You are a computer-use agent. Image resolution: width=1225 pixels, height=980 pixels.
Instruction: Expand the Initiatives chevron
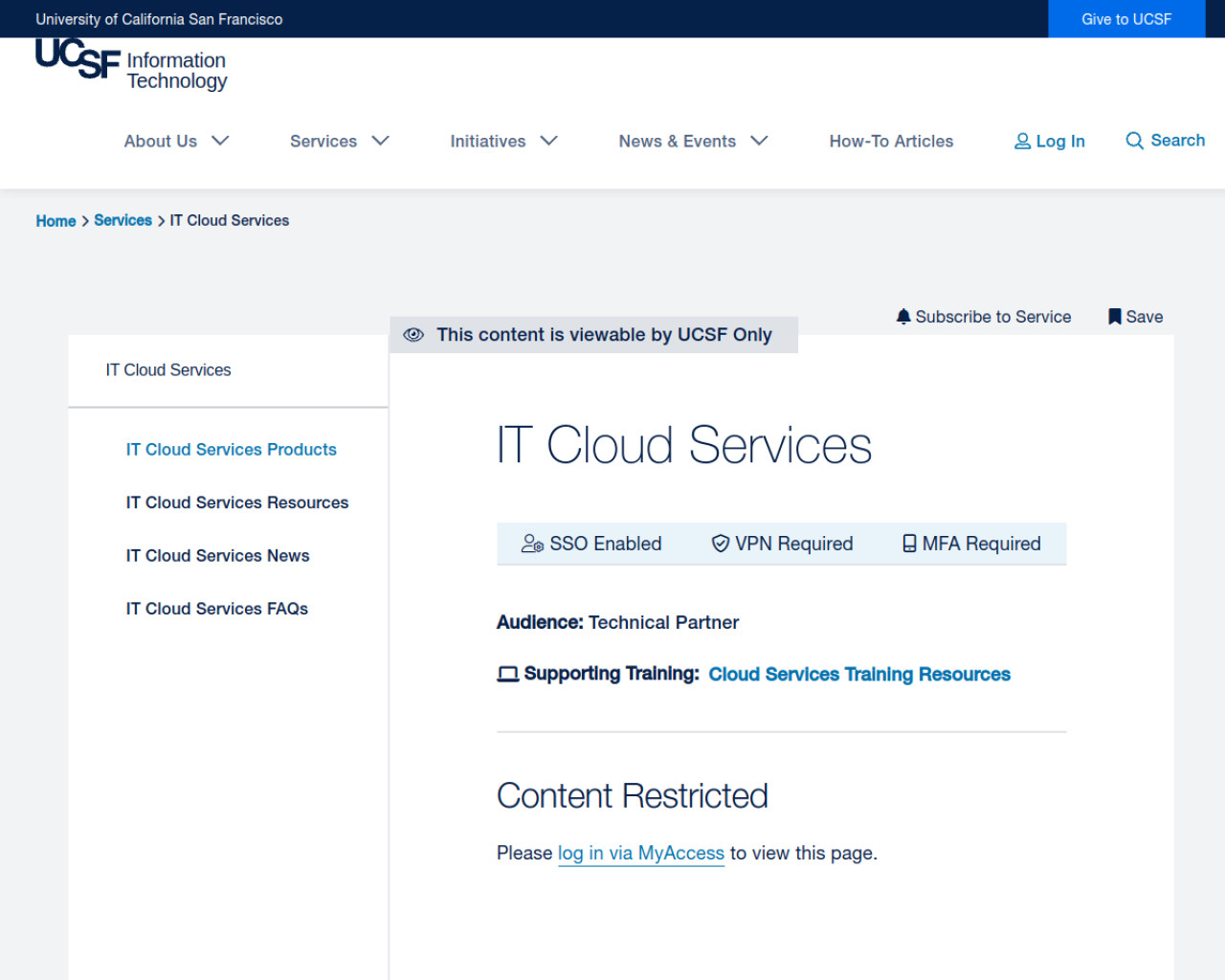pos(549,141)
